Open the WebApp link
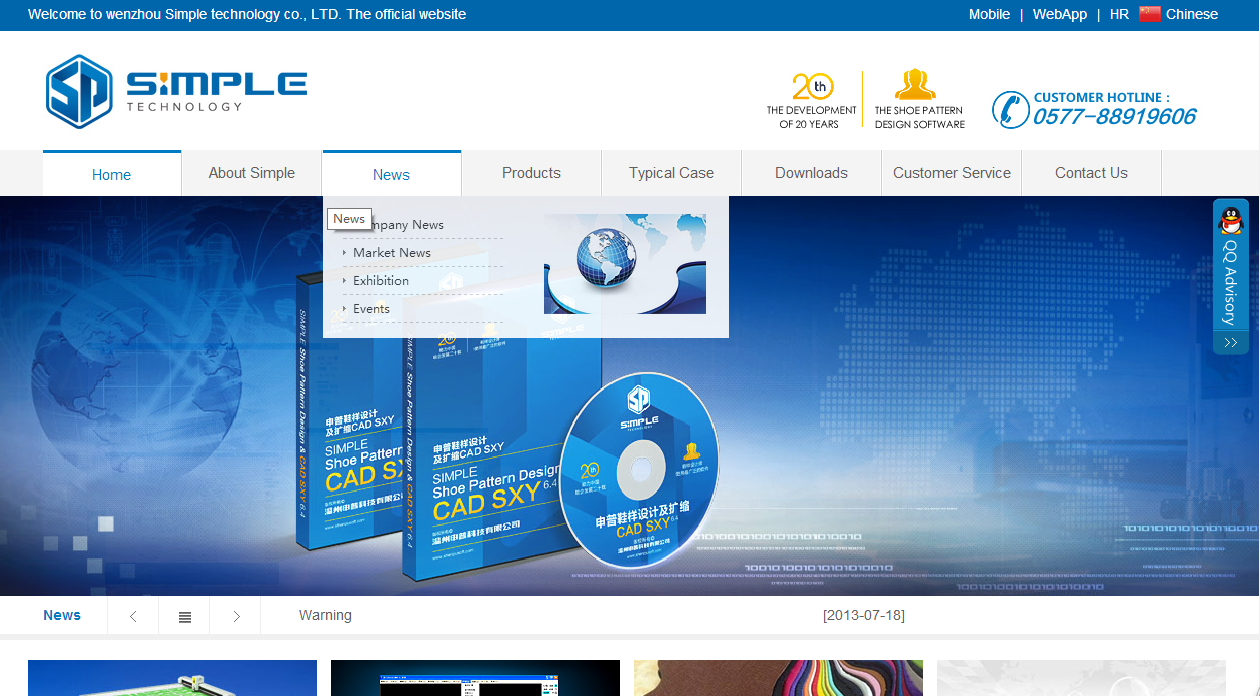Image resolution: width=1260 pixels, height=696 pixels. click(x=1060, y=14)
